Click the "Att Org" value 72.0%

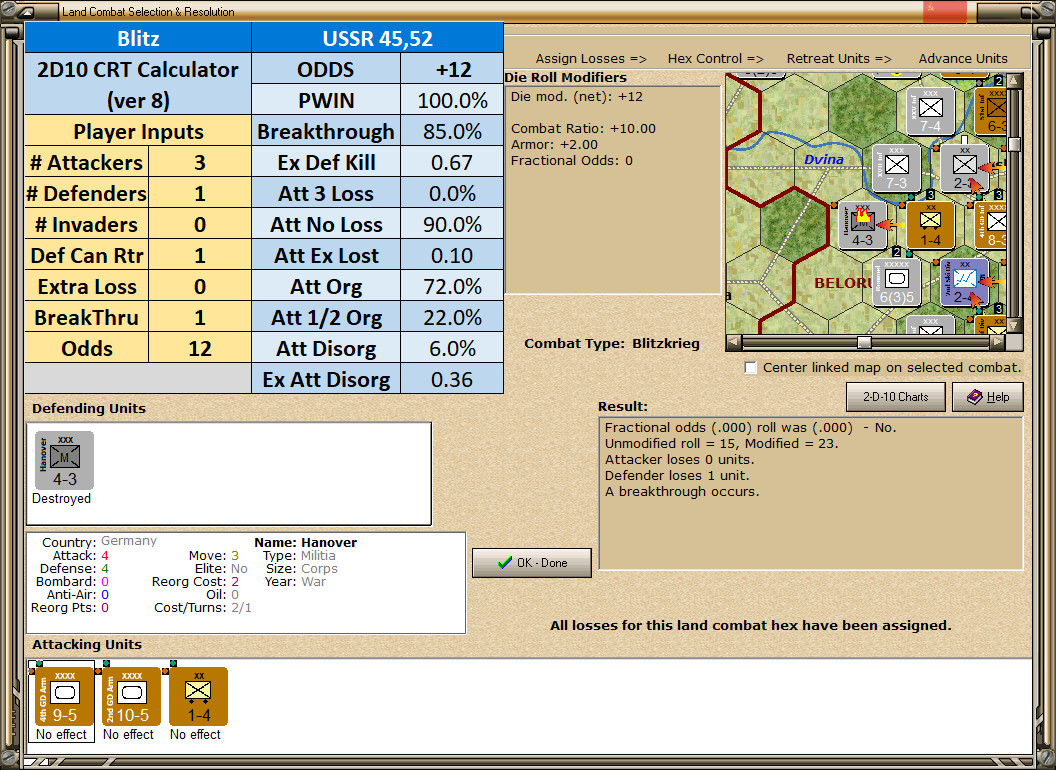(452, 286)
